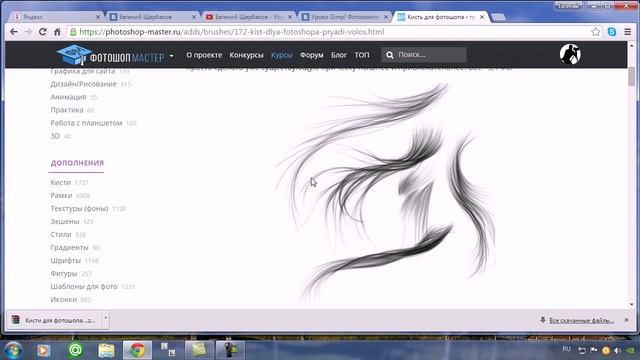Open file explorer folder in taskbar
640x360 pixels.
click(106, 350)
